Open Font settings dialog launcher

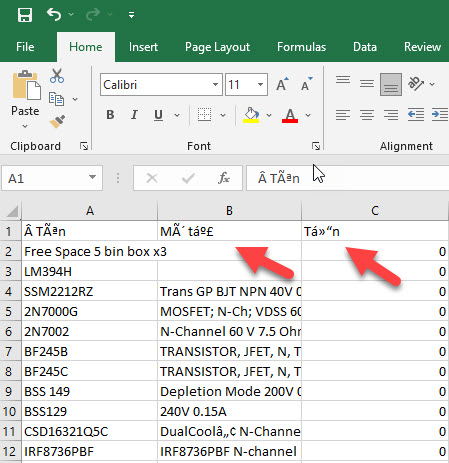coord(316,146)
